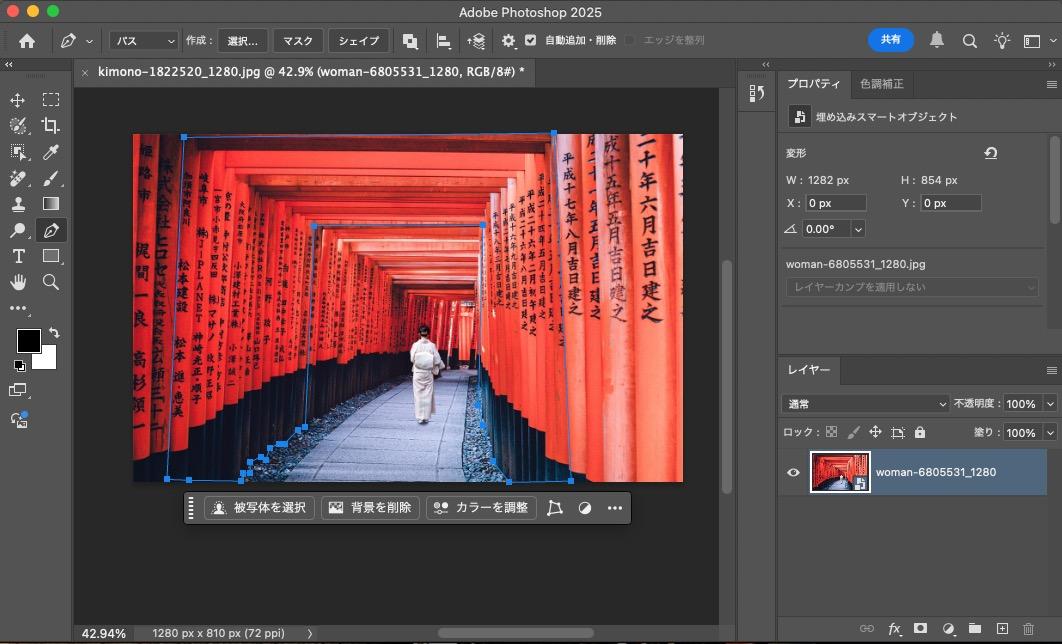
Task: Select the Rectangle shape tool
Action: 51,256
